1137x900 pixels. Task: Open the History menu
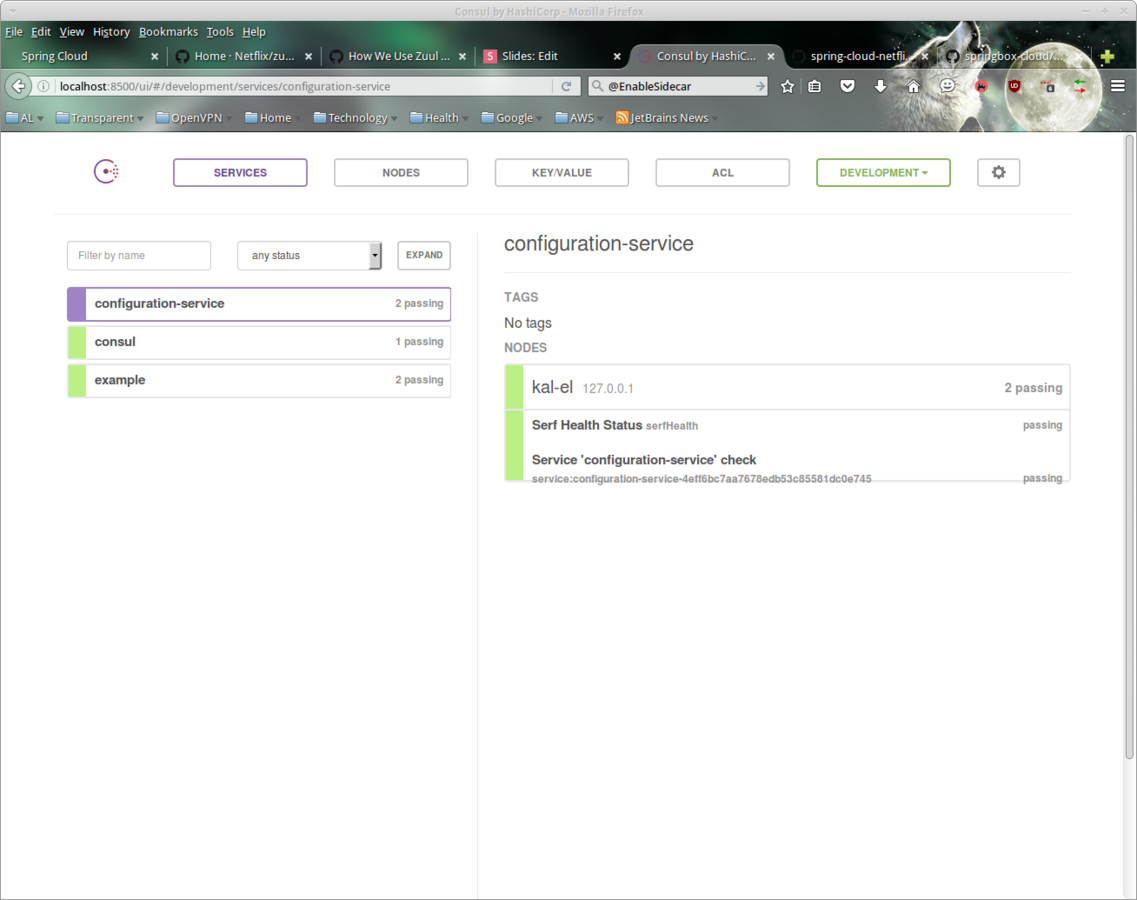(x=111, y=32)
